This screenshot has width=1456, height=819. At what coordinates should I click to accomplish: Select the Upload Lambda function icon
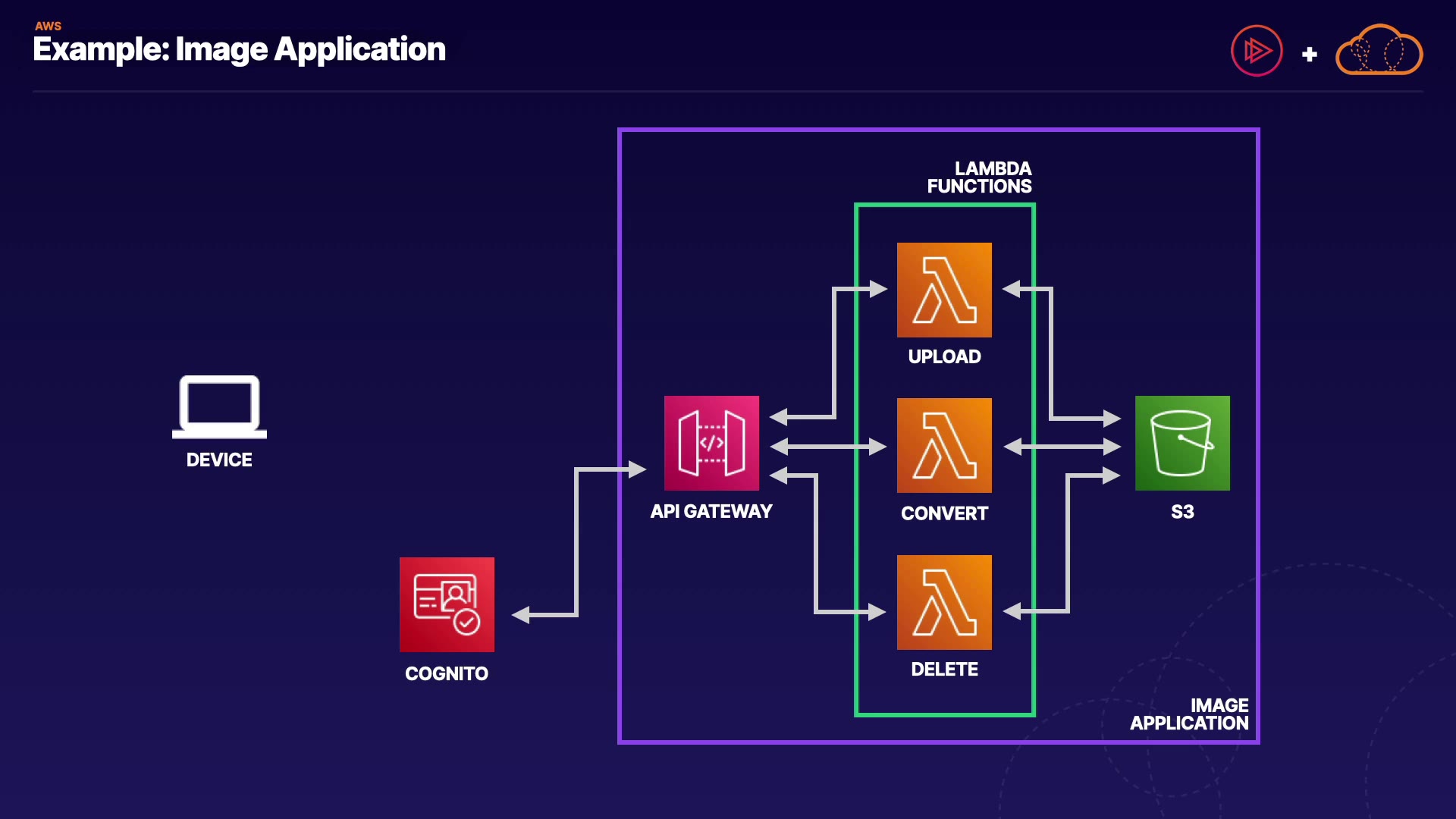click(x=944, y=290)
